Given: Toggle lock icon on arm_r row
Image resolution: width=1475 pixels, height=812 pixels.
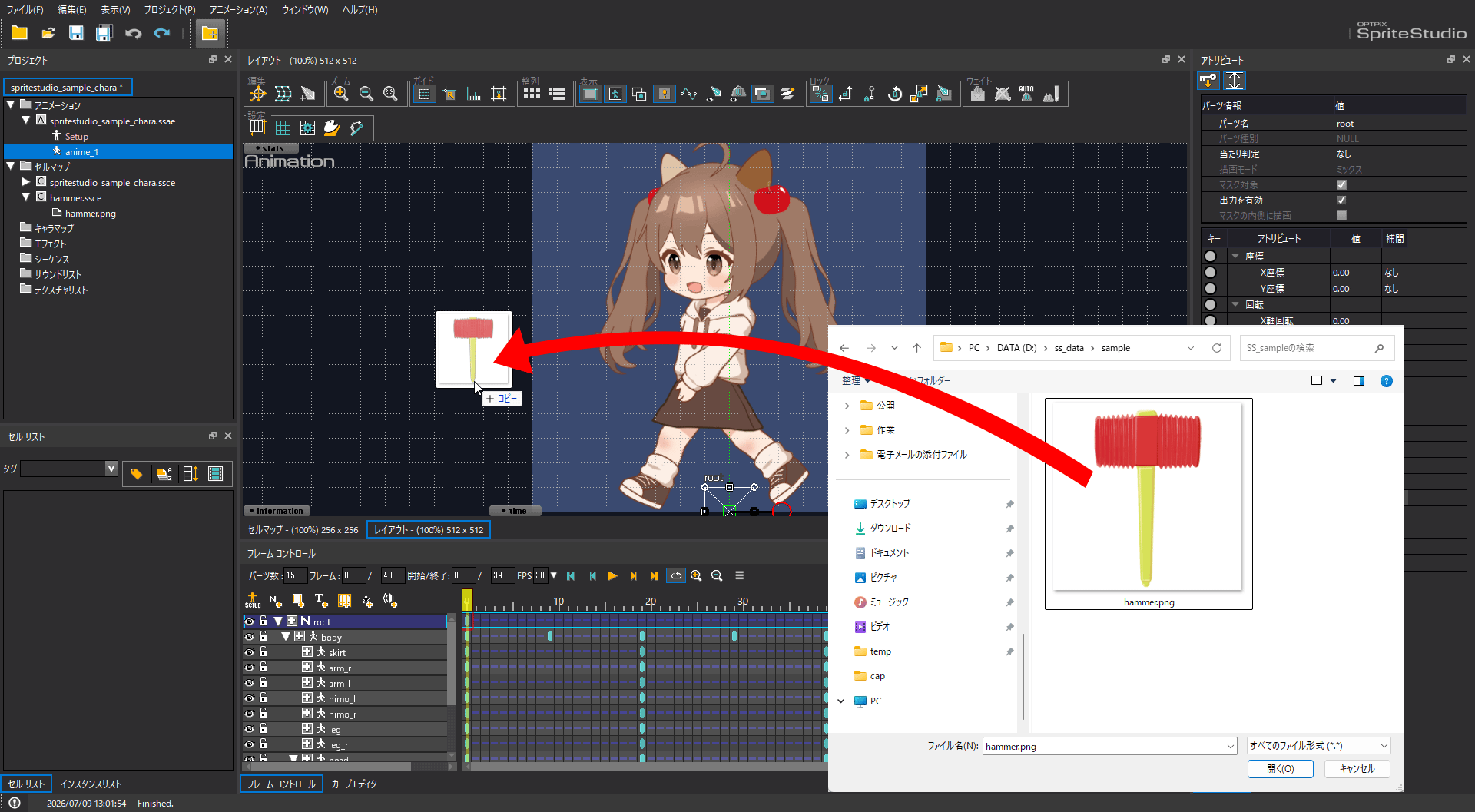Looking at the screenshot, I should pos(263,668).
